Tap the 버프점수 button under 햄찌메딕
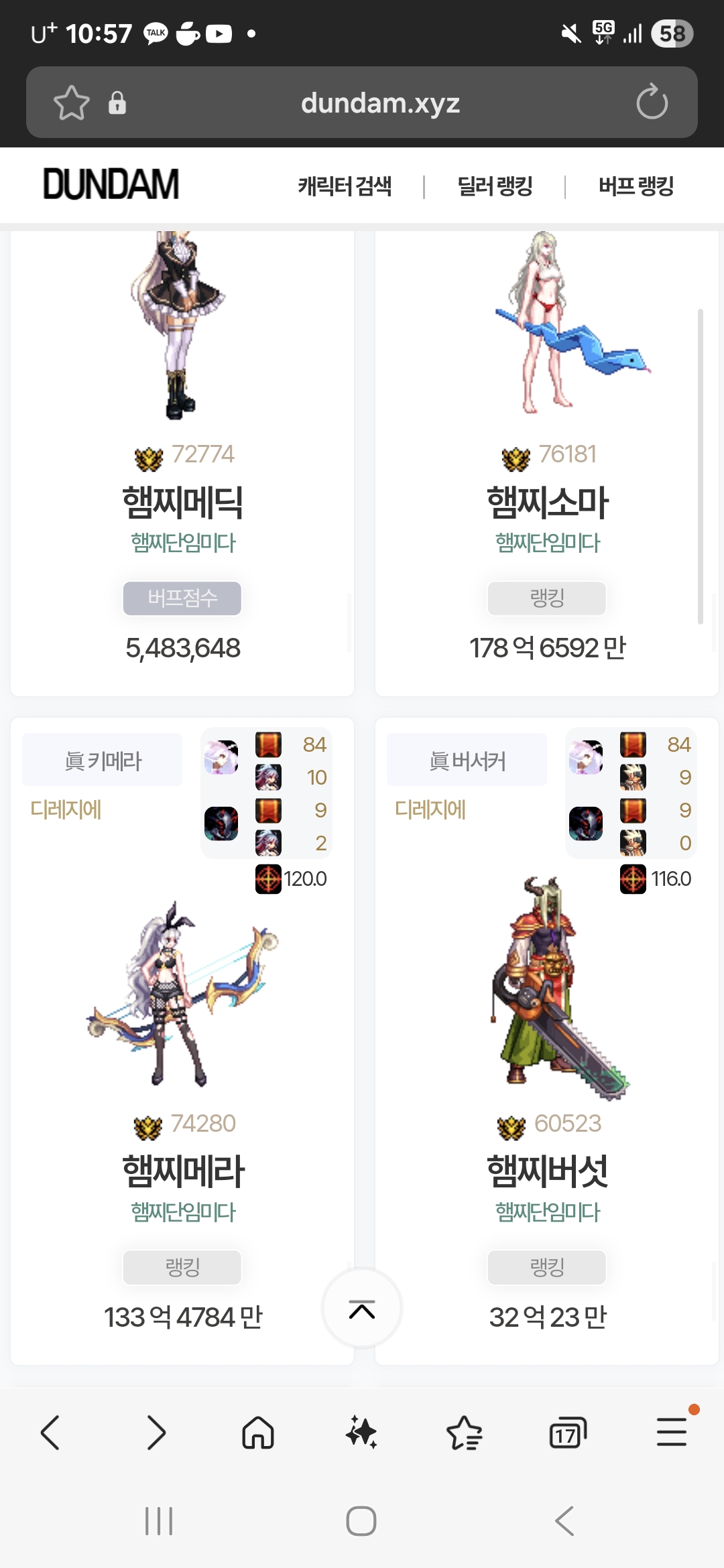Image resolution: width=724 pixels, height=1568 pixels. tap(182, 598)
